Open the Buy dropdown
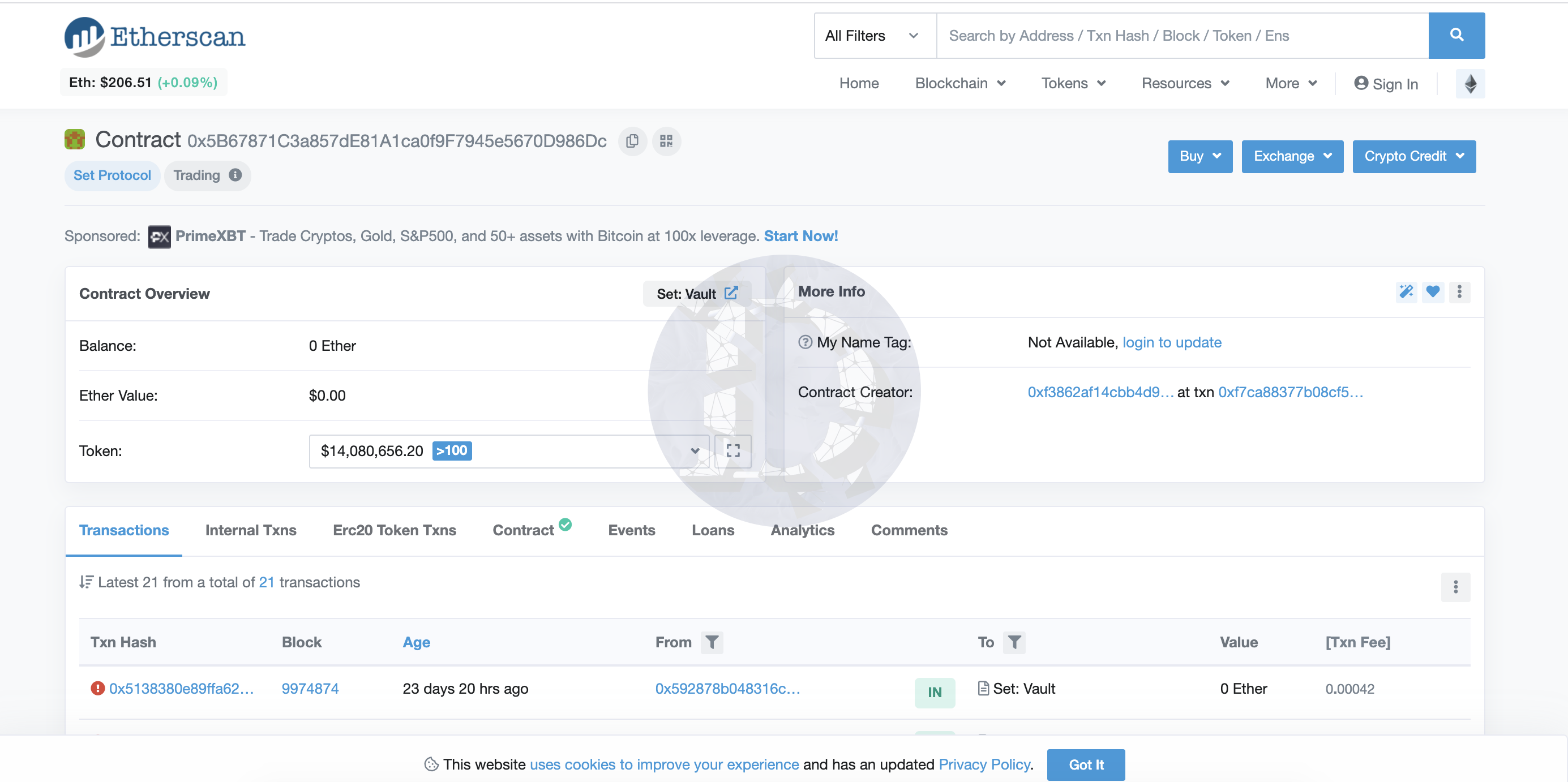The width and height of the screenshot is (1568, 782). click(x=1199, y=156)
